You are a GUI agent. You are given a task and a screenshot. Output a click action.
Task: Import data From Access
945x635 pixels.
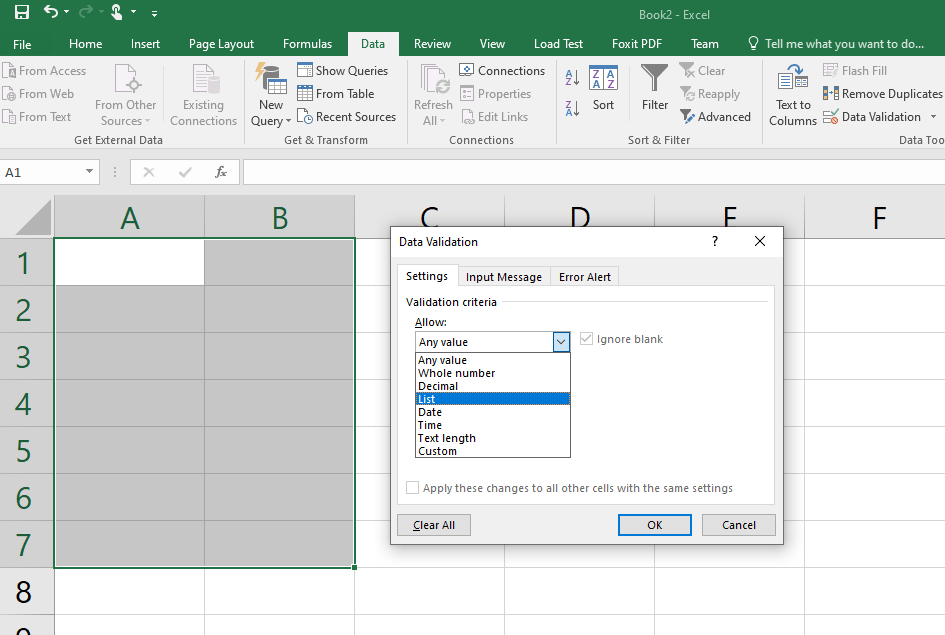tap(45, 70)
